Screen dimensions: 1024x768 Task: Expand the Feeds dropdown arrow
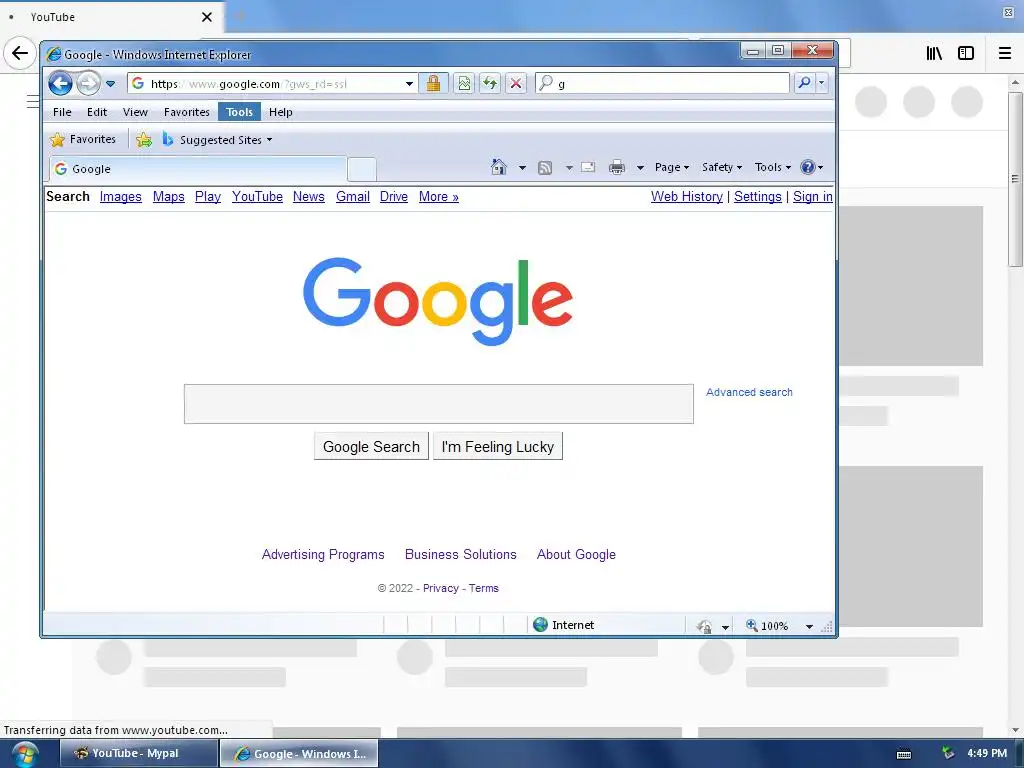[x=569, y=168]
